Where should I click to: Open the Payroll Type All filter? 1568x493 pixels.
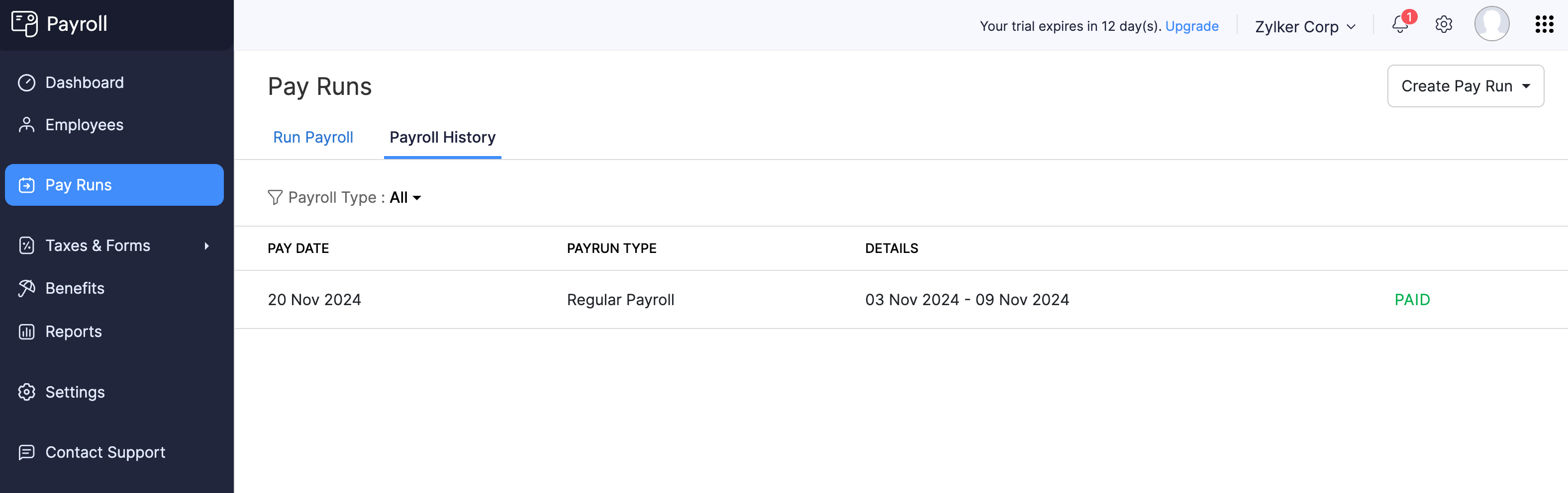tap(404, 197)
